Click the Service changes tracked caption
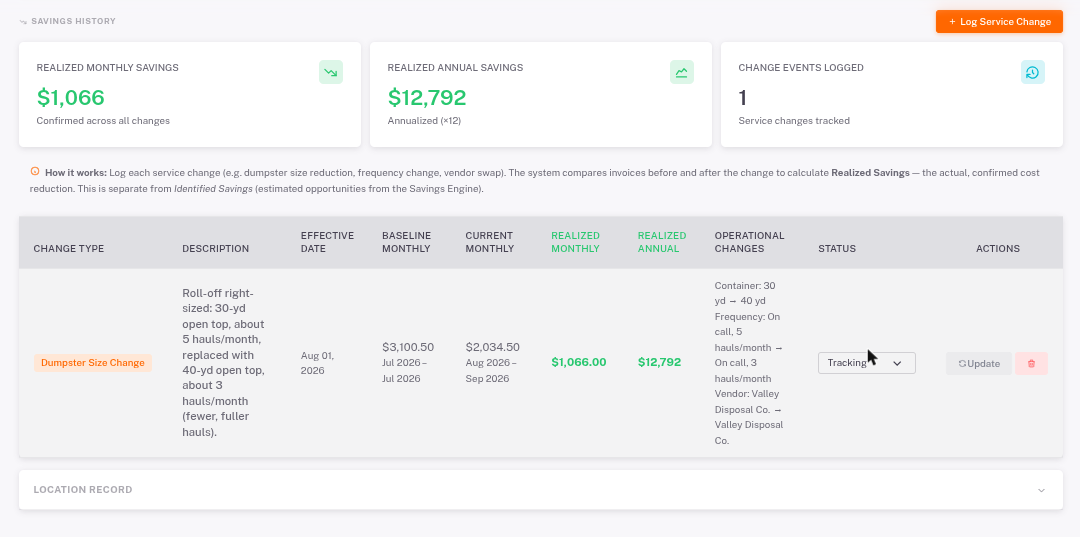This screenshot has height=537, width=1080. point(794,120)
